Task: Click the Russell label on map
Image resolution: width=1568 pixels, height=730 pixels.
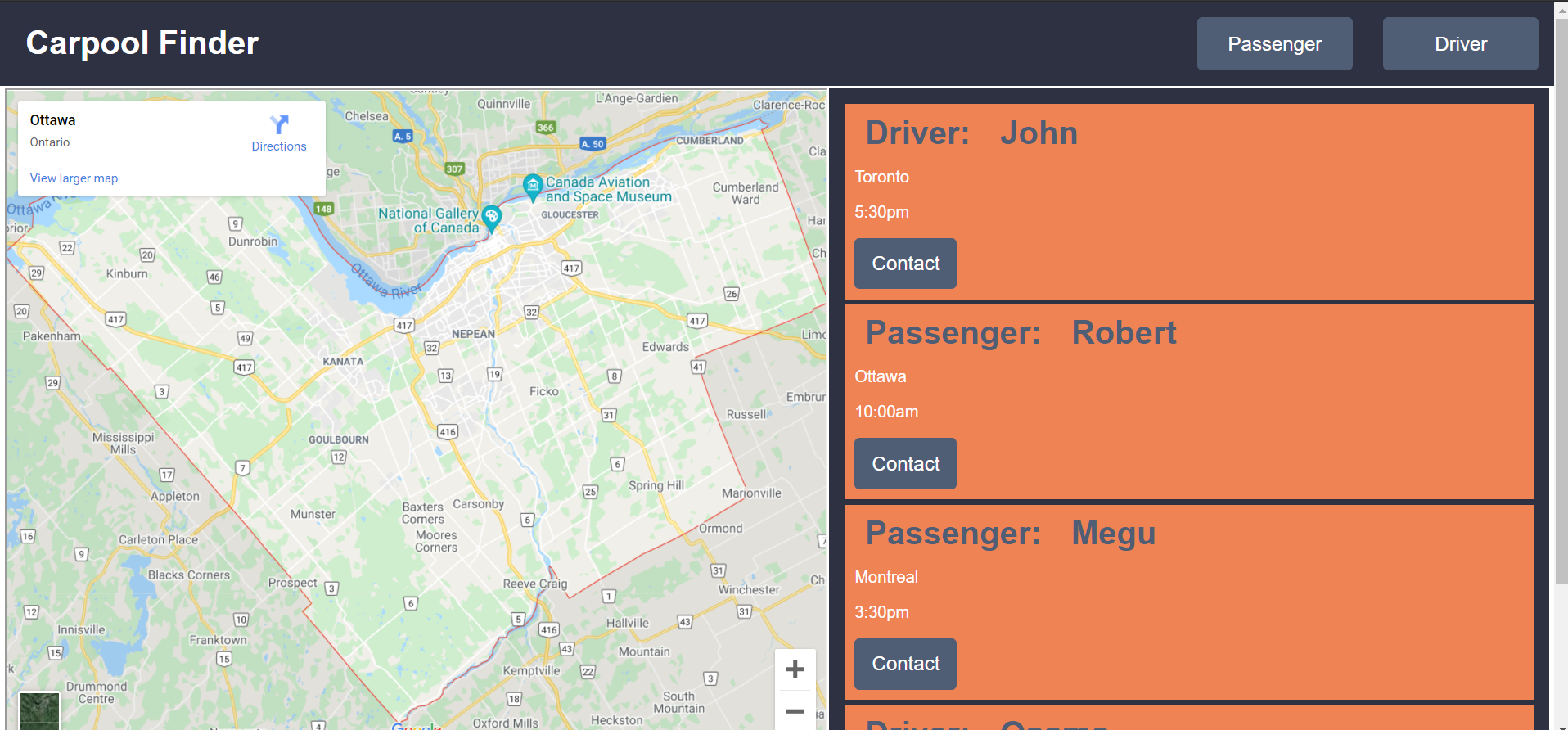Action: (x=746, y=414)
